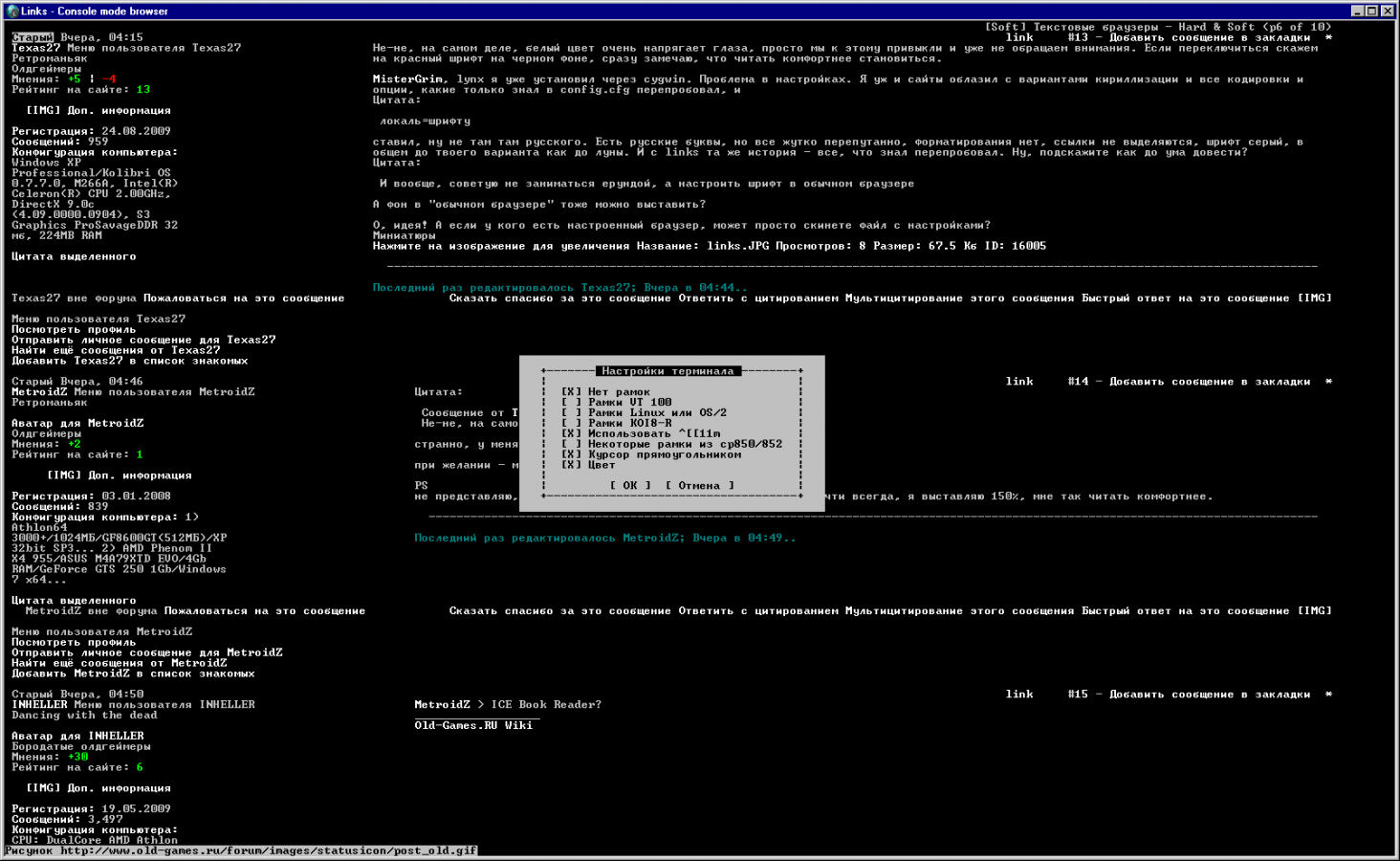Click the "Регистрация: 19.05.2009" line

coord(91,809)
